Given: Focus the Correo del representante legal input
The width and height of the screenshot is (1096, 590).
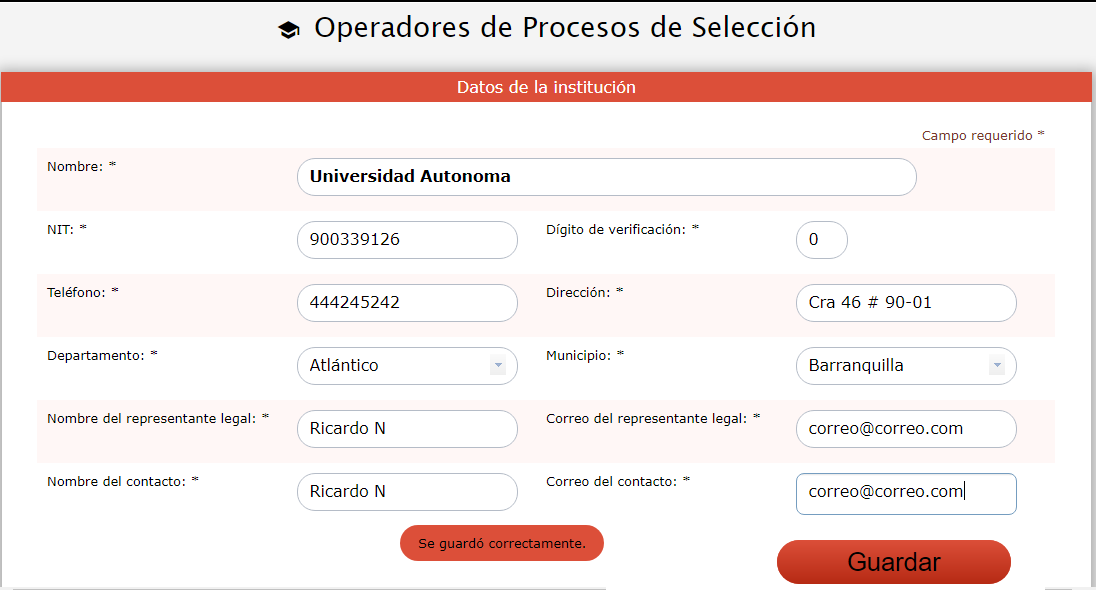Looking at the screenshot, I should pos(905,429).
